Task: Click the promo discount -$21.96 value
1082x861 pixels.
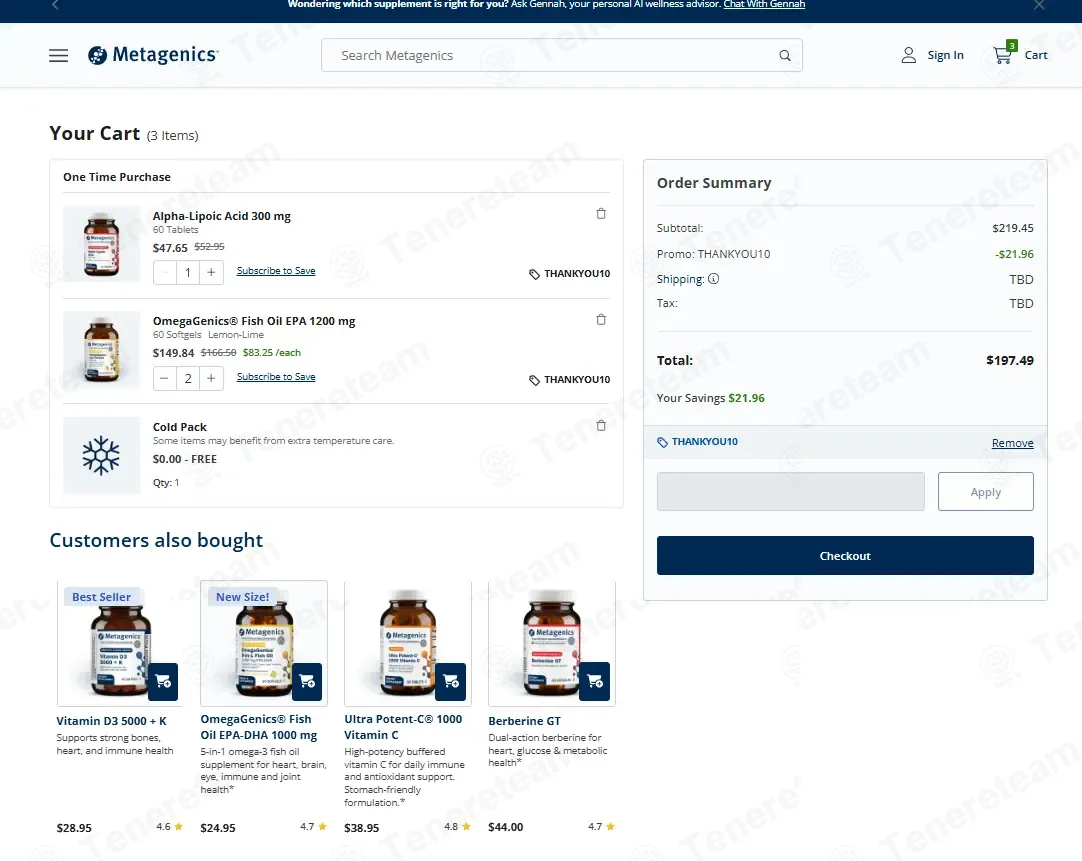Action: 1014,254
